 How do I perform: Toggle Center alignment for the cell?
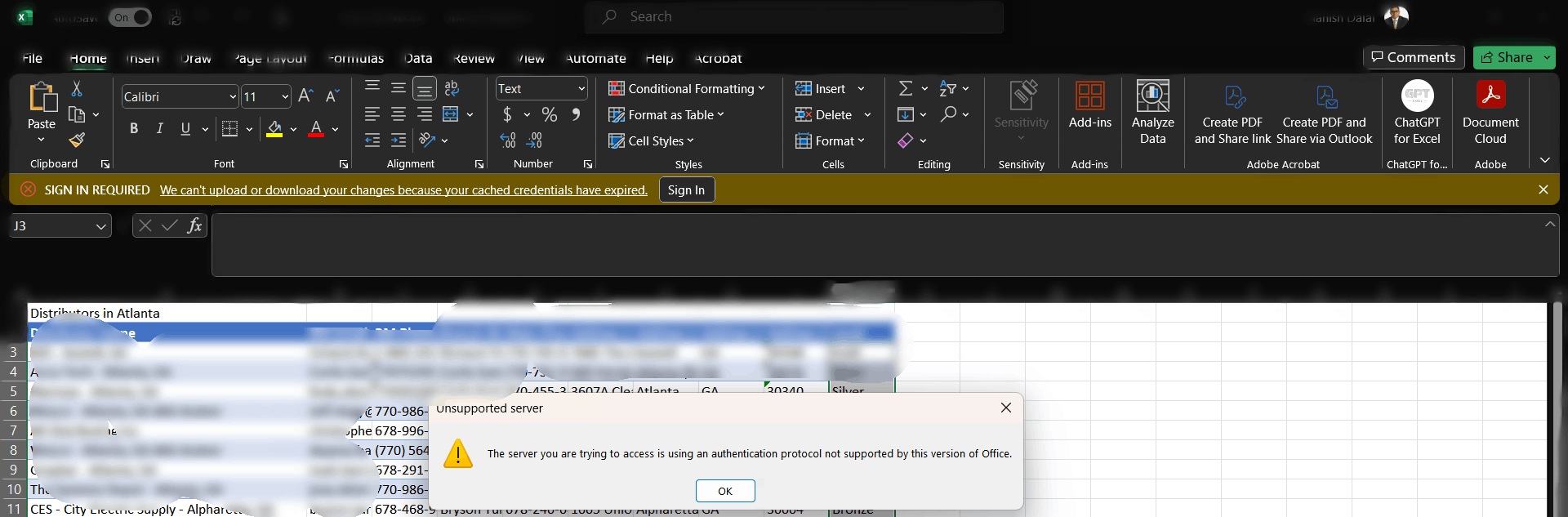coord(399,114)
